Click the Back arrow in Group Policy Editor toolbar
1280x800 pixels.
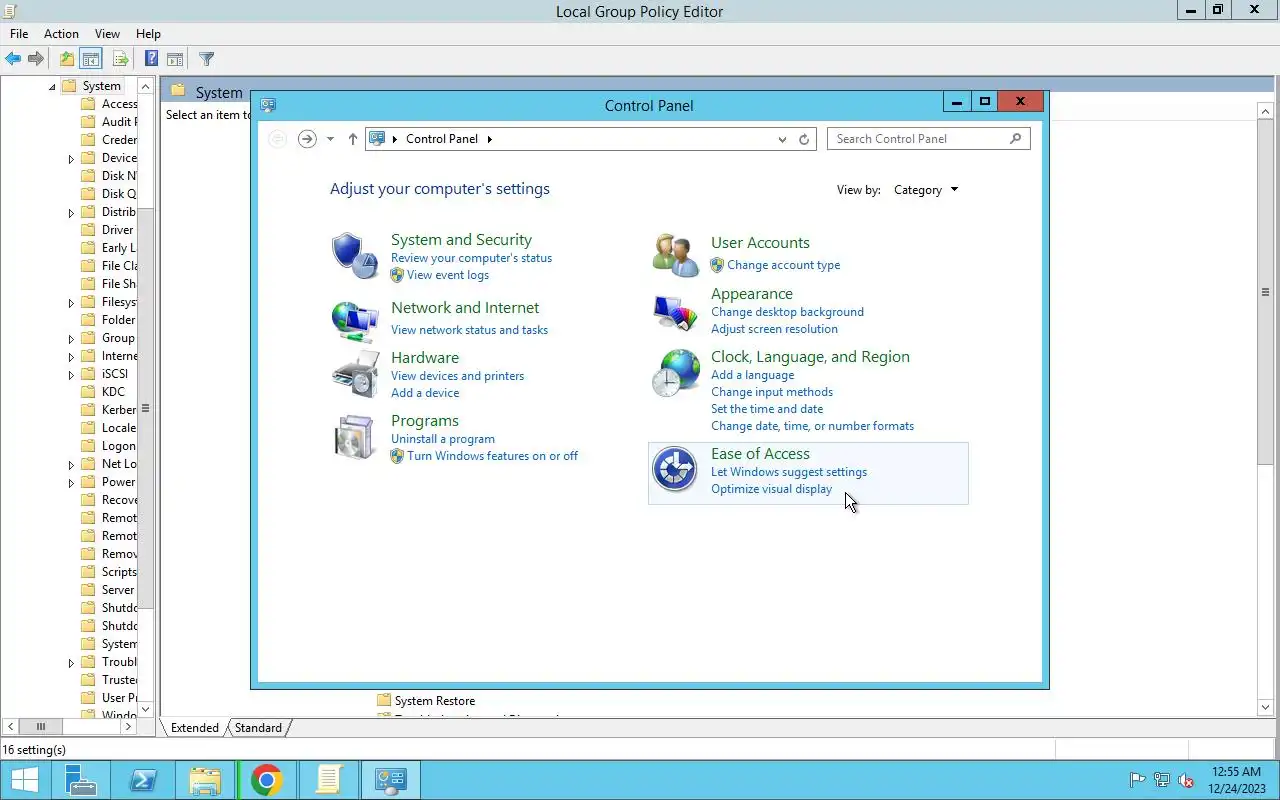[x=13, y=59]
